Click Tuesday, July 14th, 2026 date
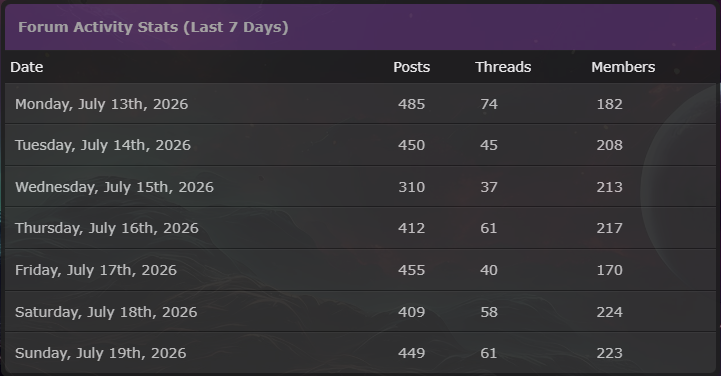This screenshot has height=376, width=721. point(103,145)
